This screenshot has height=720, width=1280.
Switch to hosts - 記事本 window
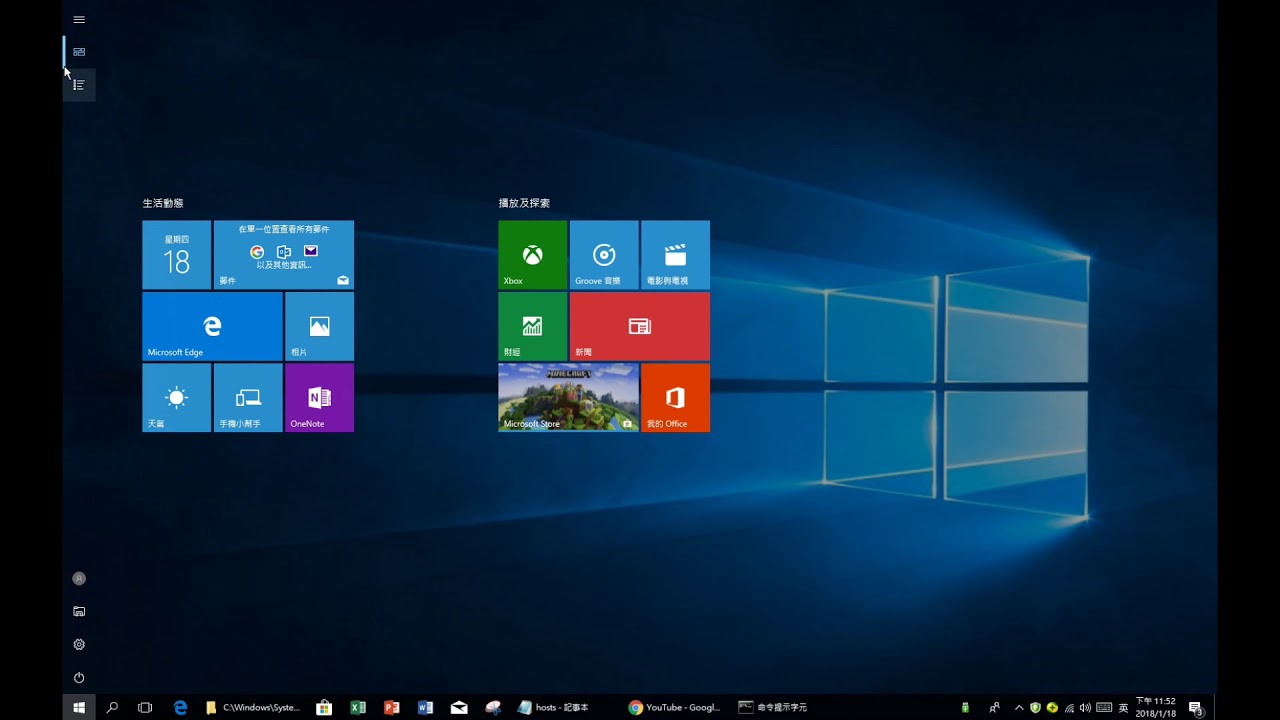pyautogui.click(x=553, y=707)
